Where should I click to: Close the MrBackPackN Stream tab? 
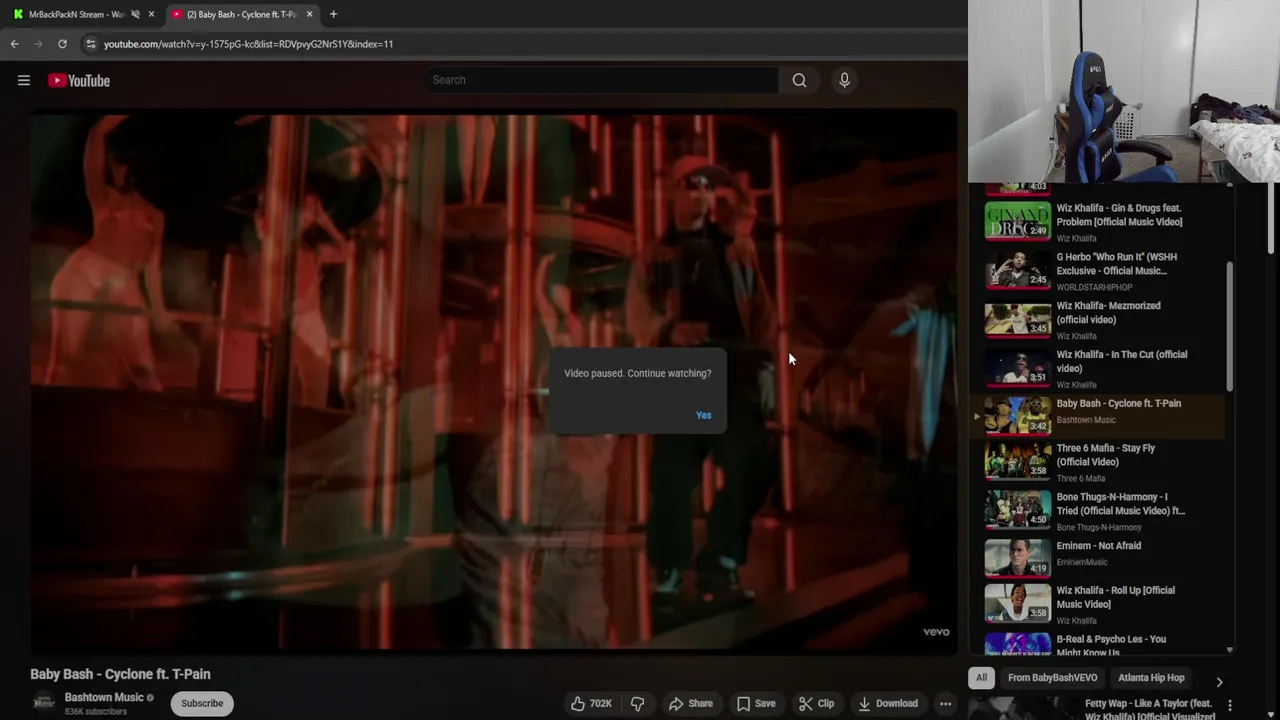pos(152,14)
